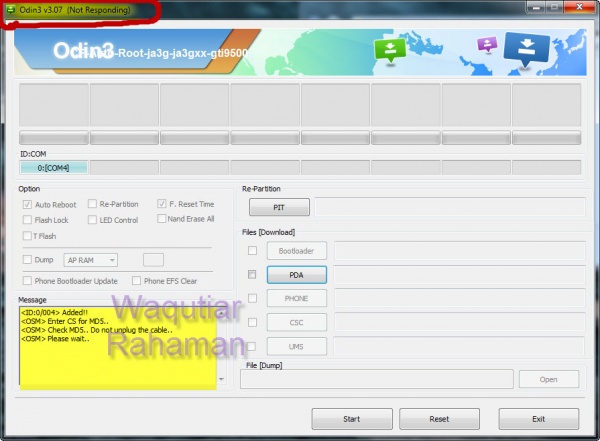
Task: Enable the Phone EFS Clear checkbox
Action: tap(136, 281)
